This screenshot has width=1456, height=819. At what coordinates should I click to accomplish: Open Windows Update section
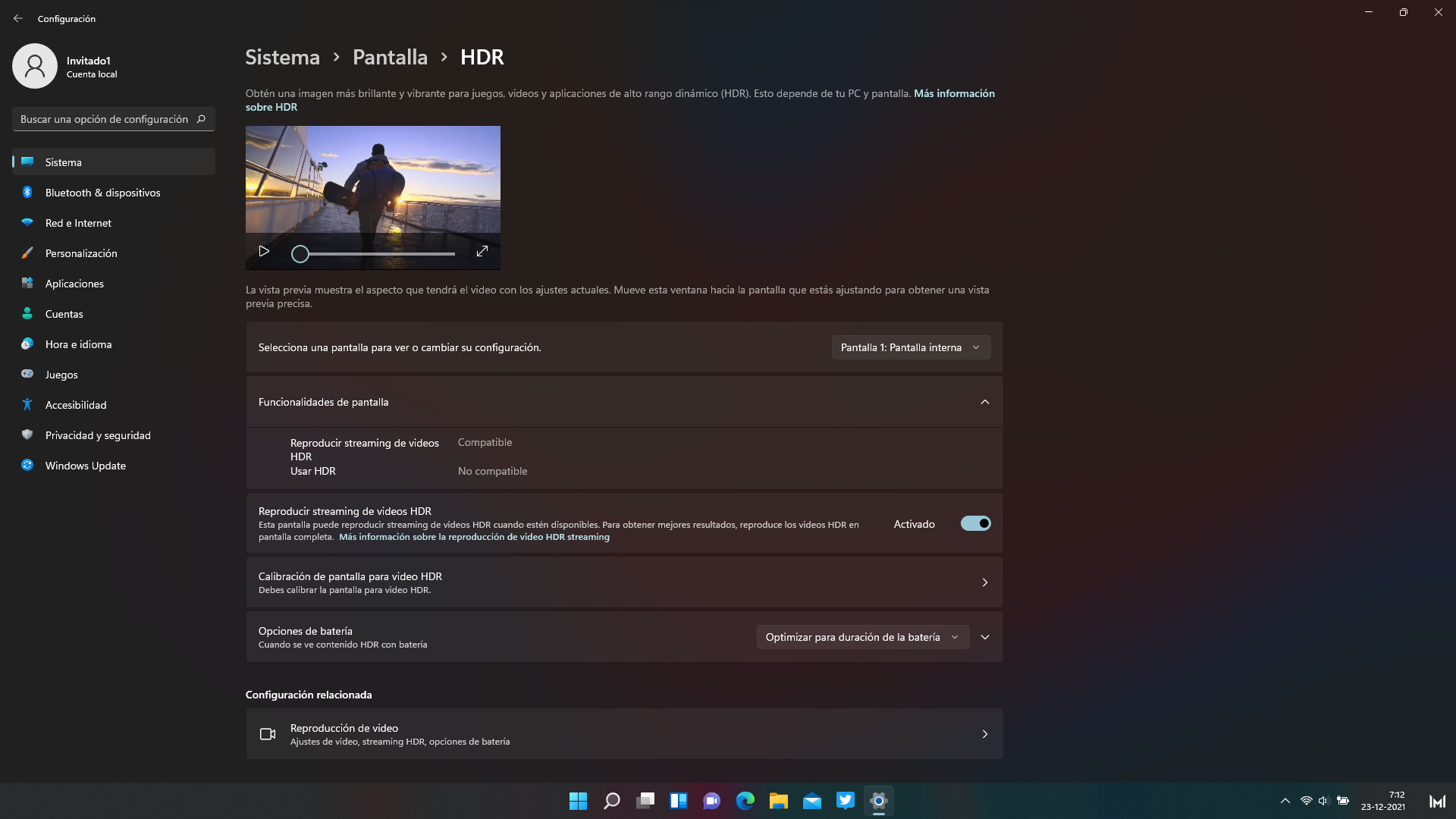[x=85, y=466]
